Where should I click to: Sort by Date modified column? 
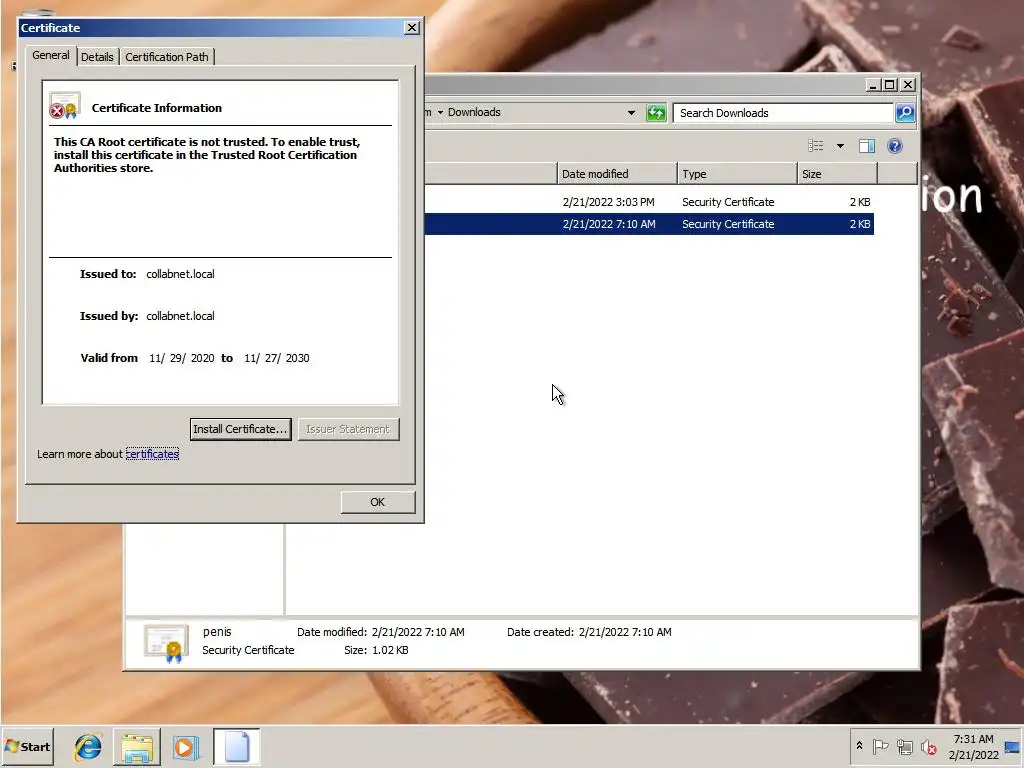pos(617,174)
